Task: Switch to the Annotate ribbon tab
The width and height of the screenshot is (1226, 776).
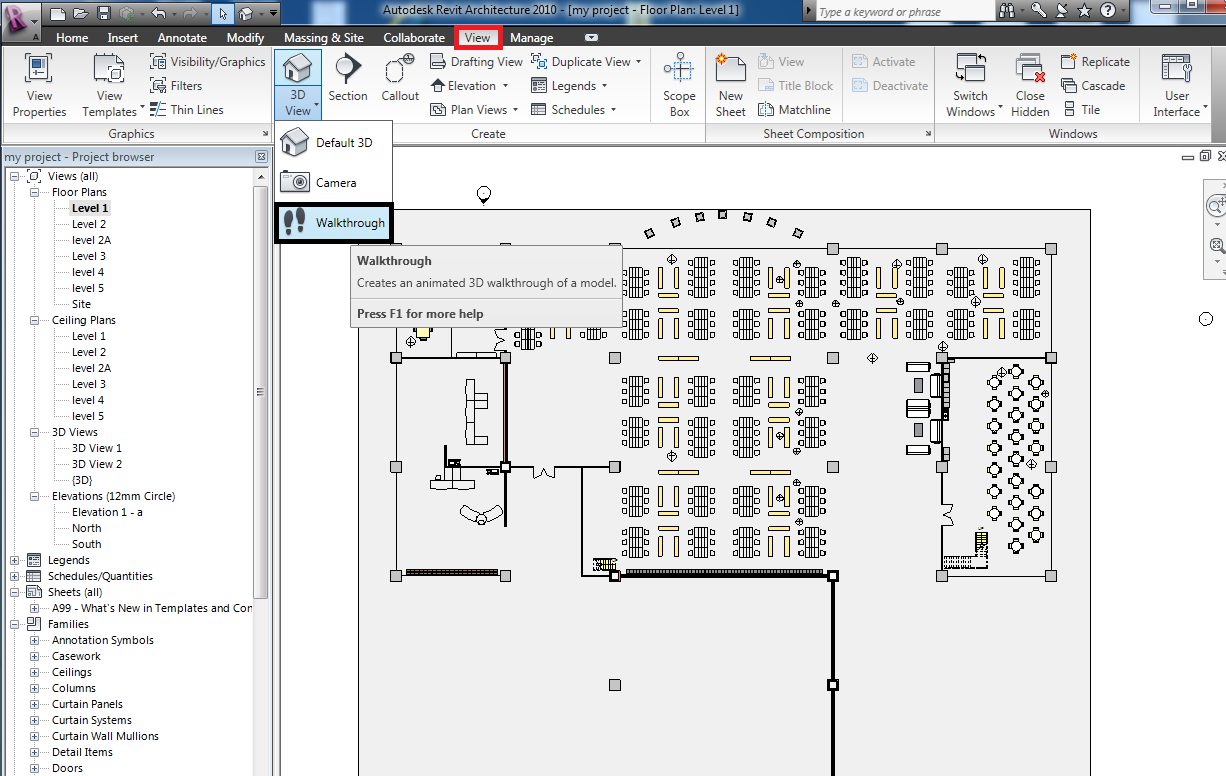Action: 182,38
